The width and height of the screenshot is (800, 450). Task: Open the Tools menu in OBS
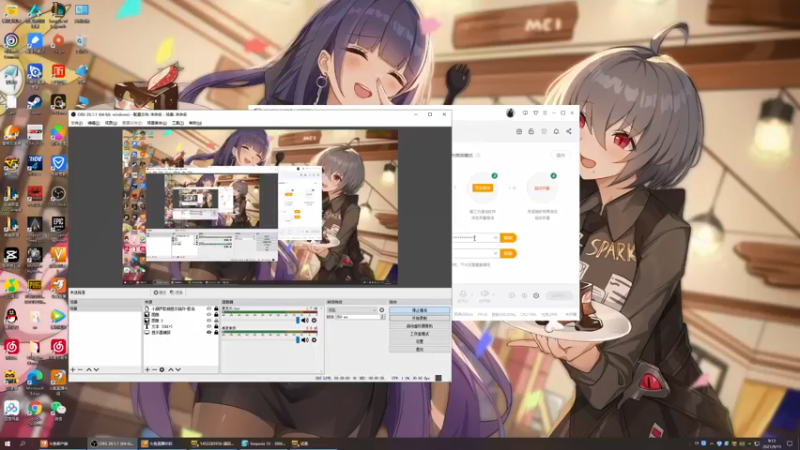[178, 123]
